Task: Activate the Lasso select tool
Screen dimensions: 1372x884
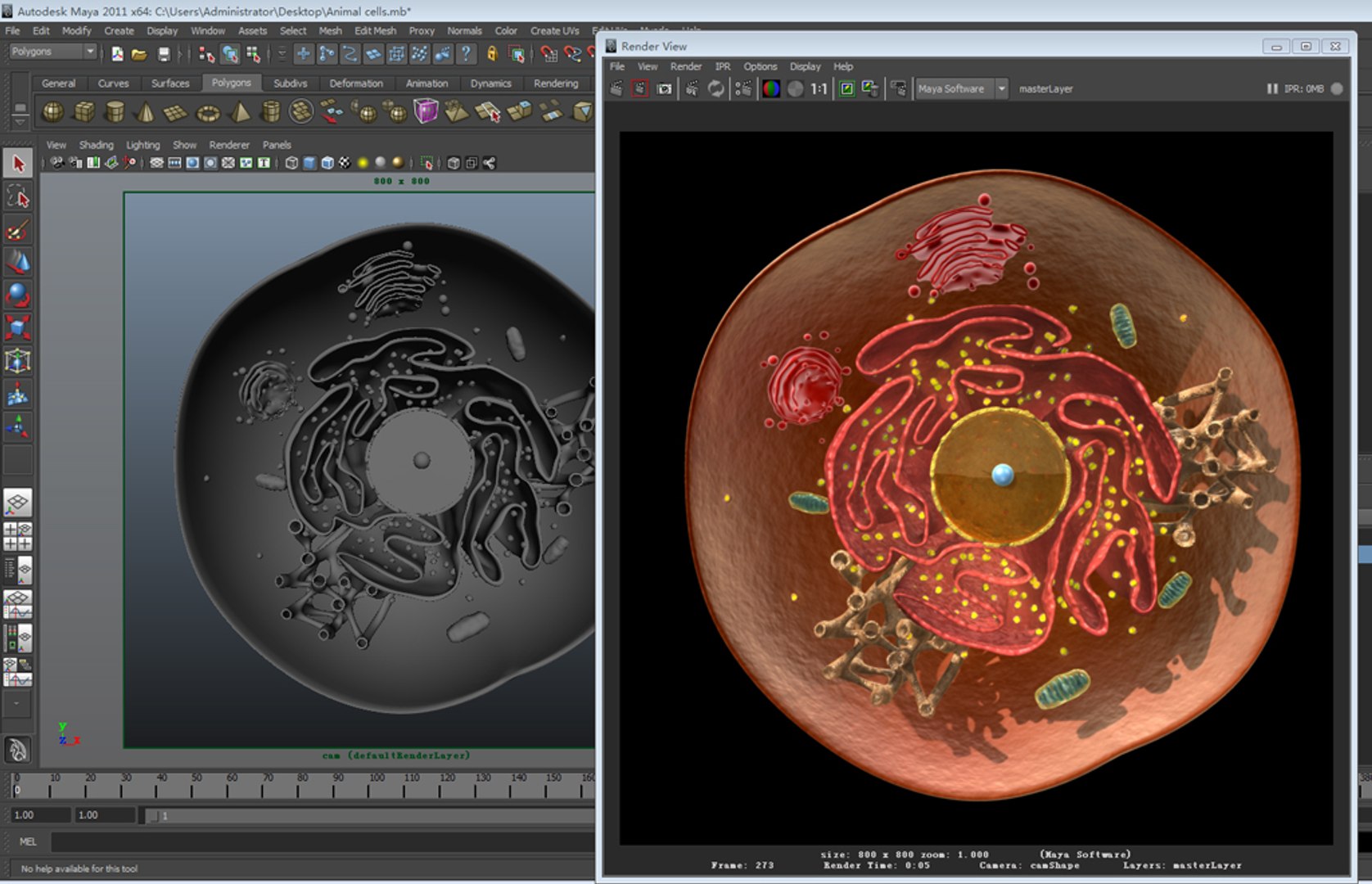Action: 18,196
